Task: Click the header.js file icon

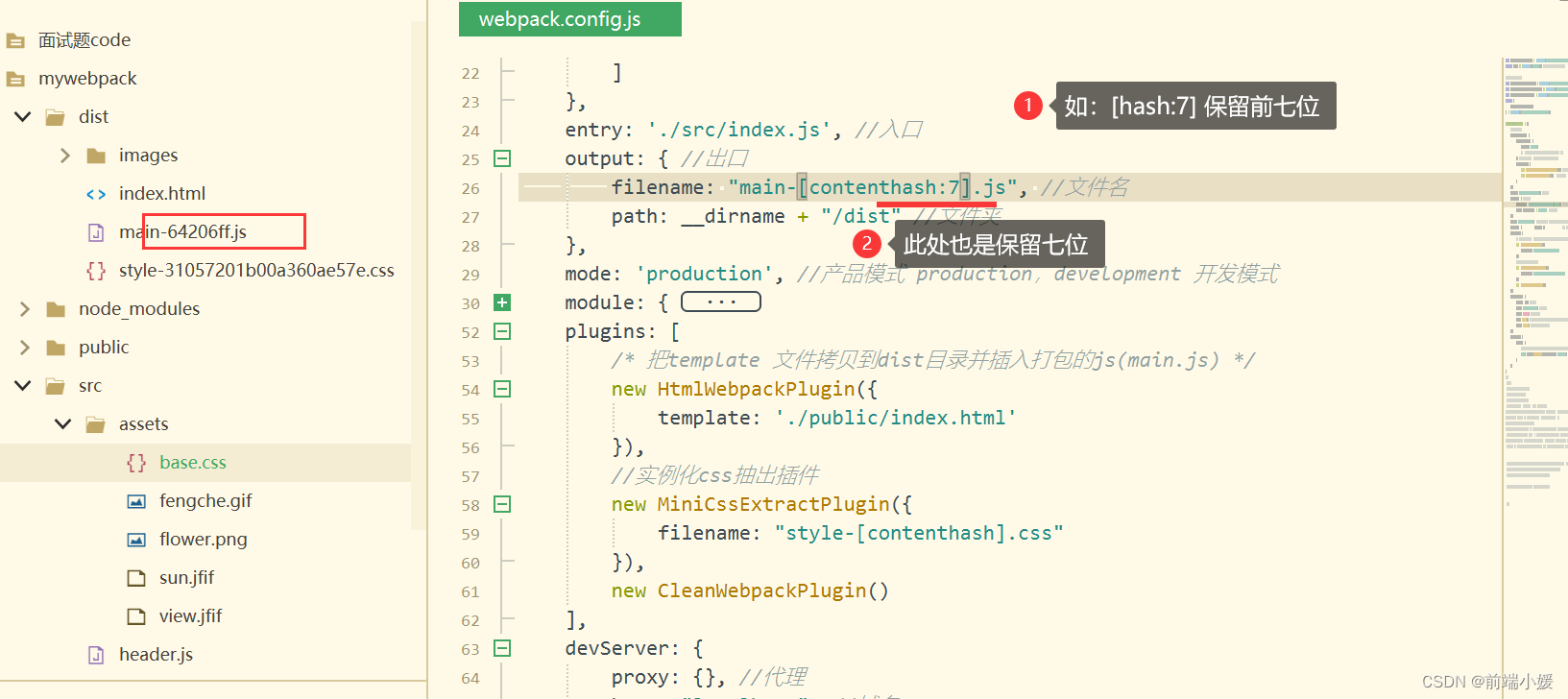Action: [x=96, y=655]
